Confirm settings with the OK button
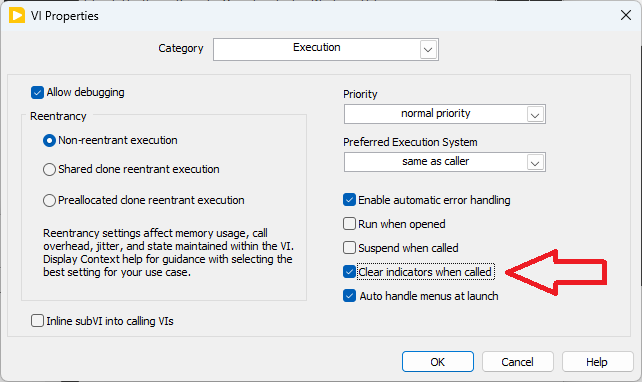 pyautogui.click(x=438, y=362)
